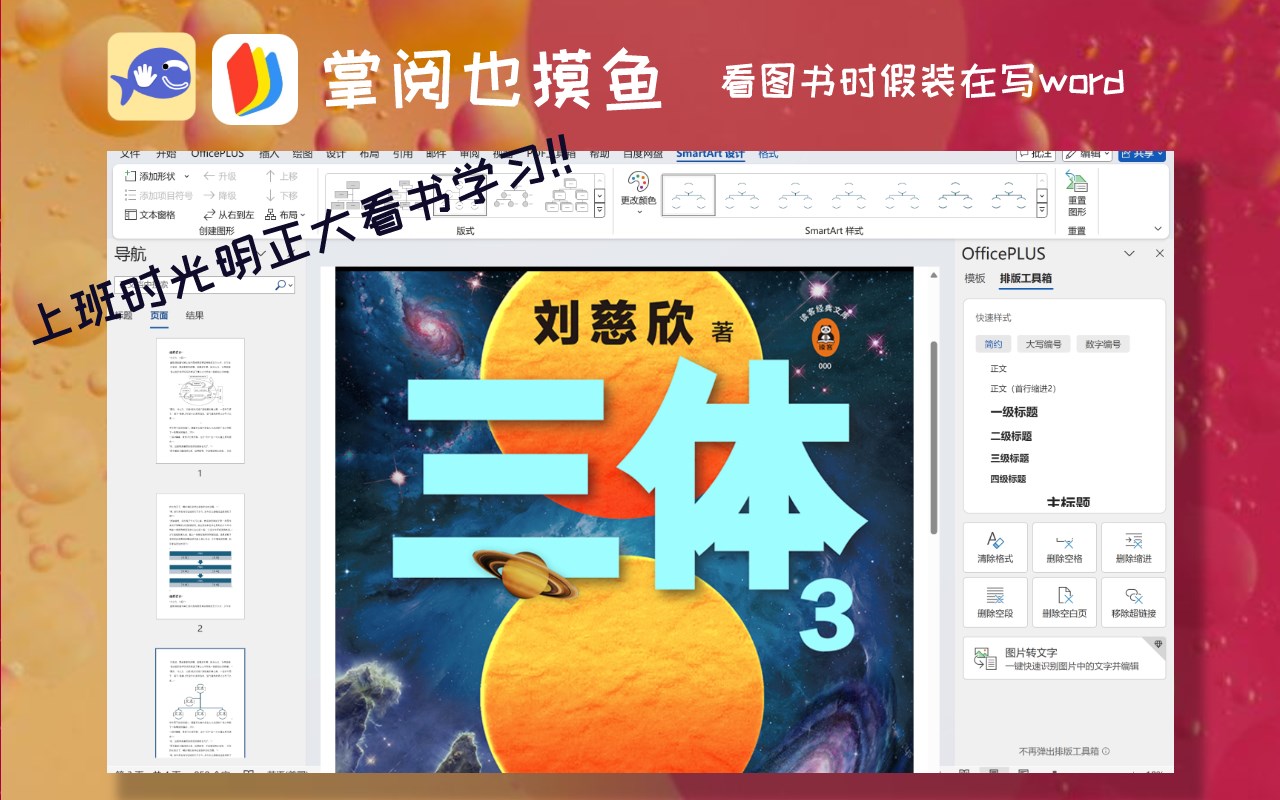
Task: Expand the SmartArt Styles gallery more arrow
Action: tap(1042, 211)
